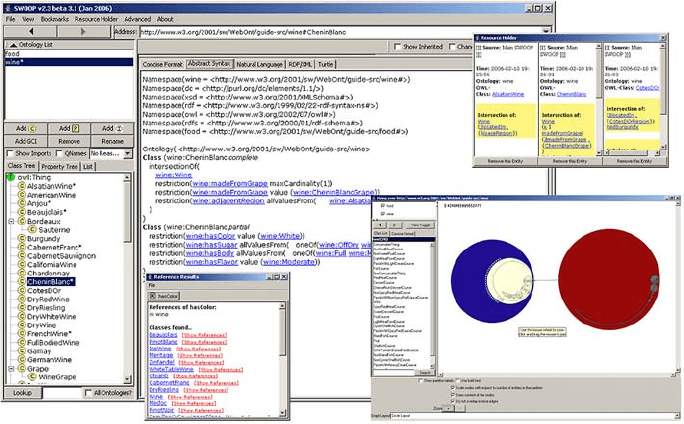Add a new individual with Add I

[x=112, y=128]
